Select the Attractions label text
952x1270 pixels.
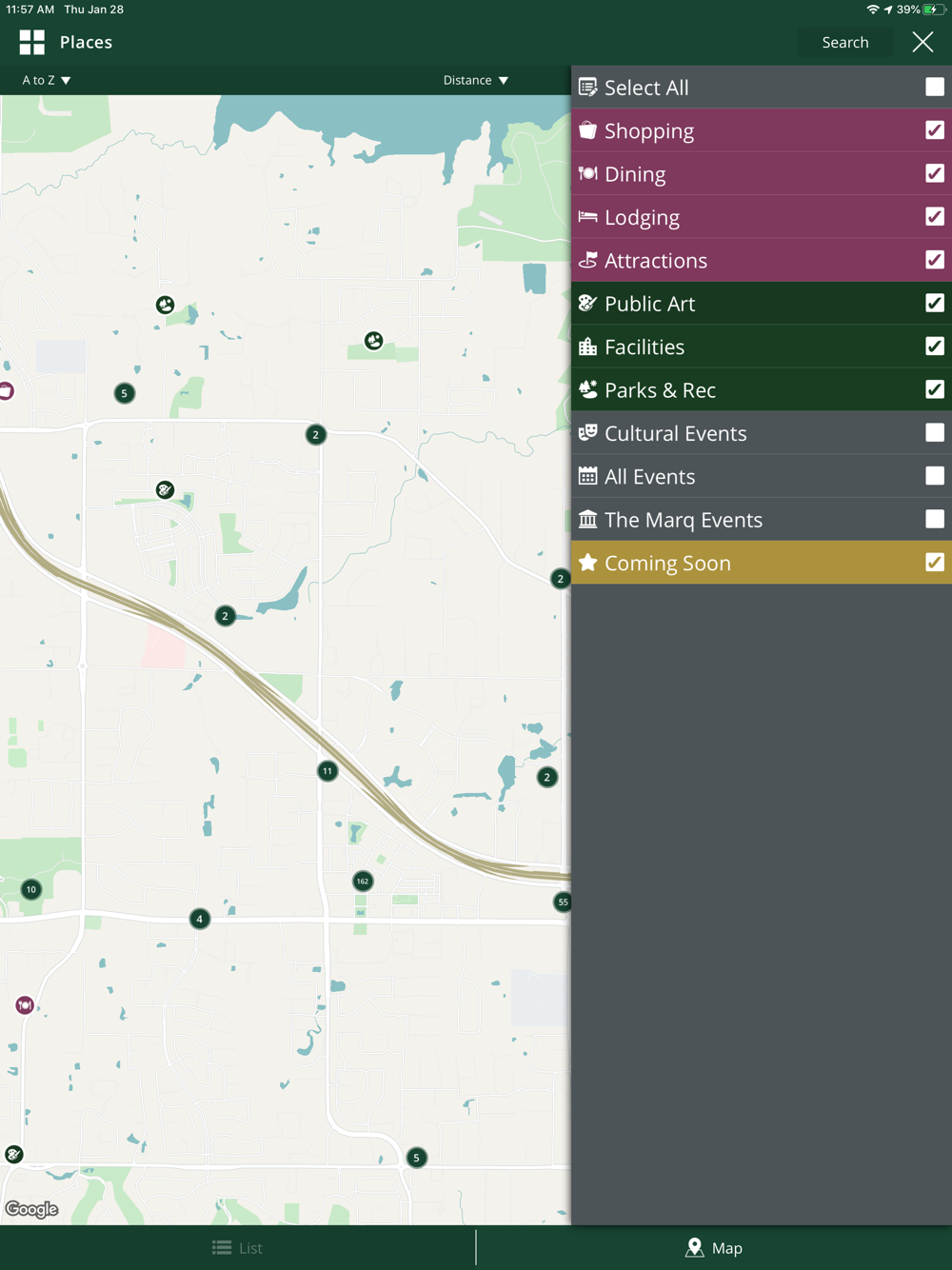pyautogui.click(x=656, y=260)
